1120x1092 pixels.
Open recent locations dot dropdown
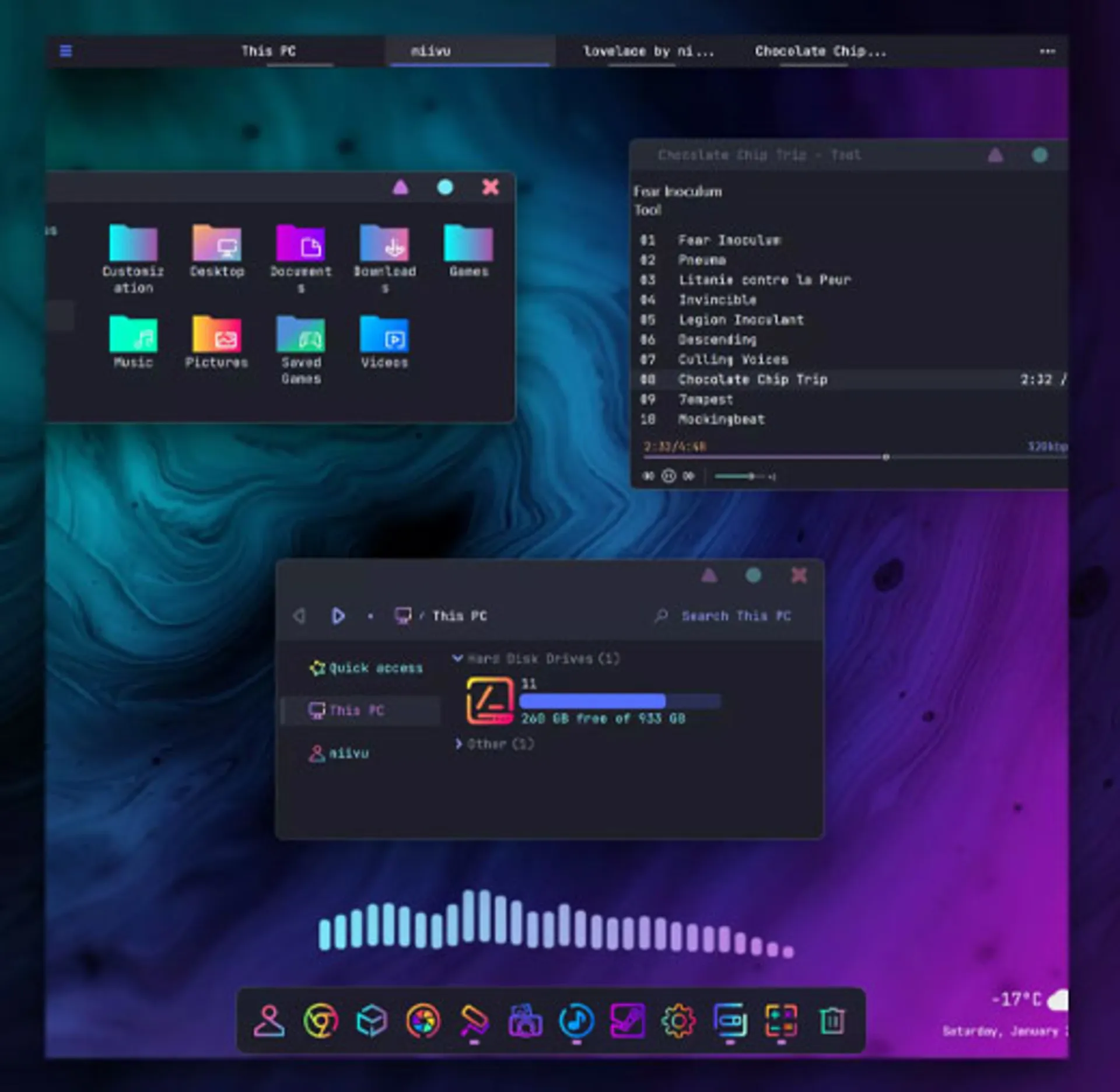[370, 616]
